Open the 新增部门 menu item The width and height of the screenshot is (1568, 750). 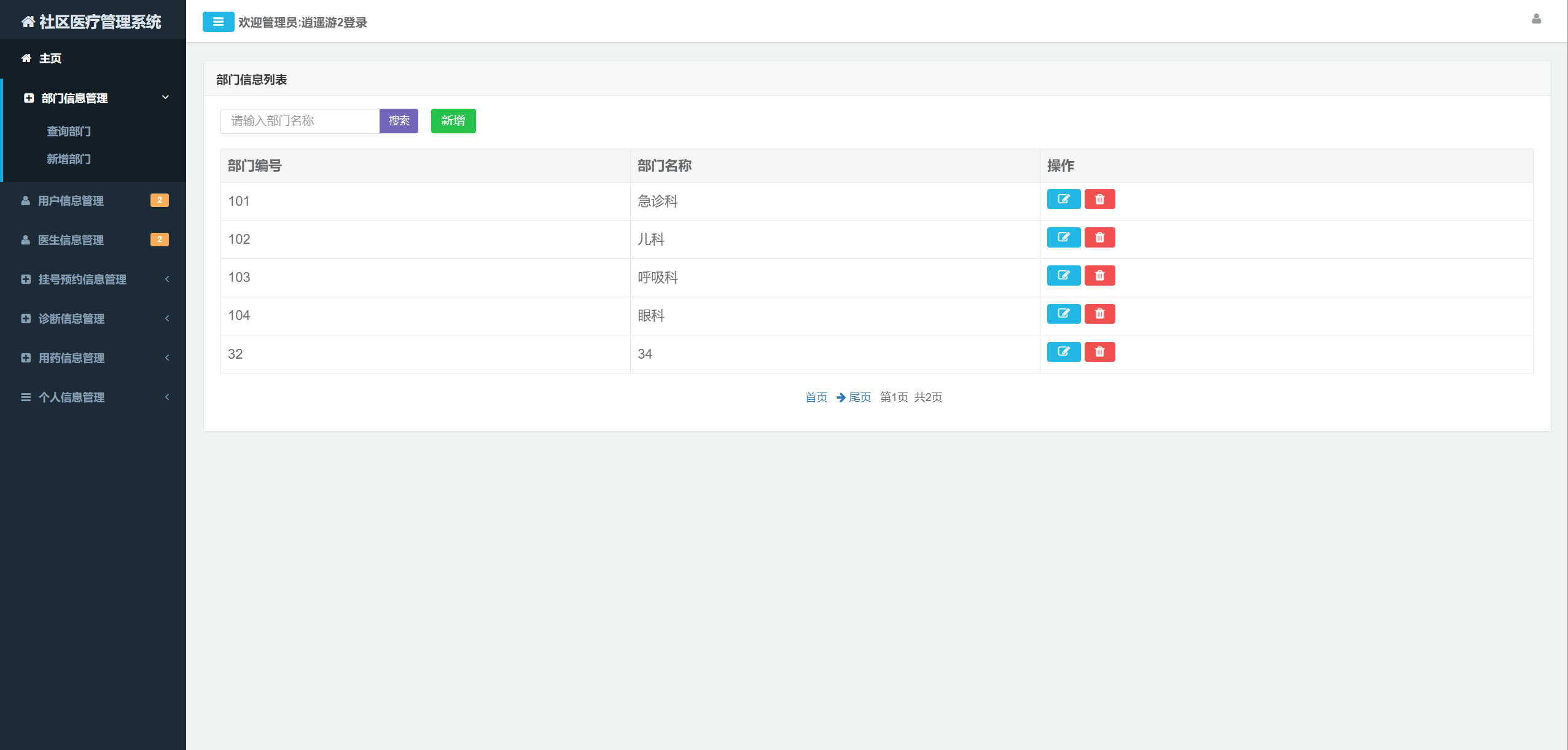[68, 159]
